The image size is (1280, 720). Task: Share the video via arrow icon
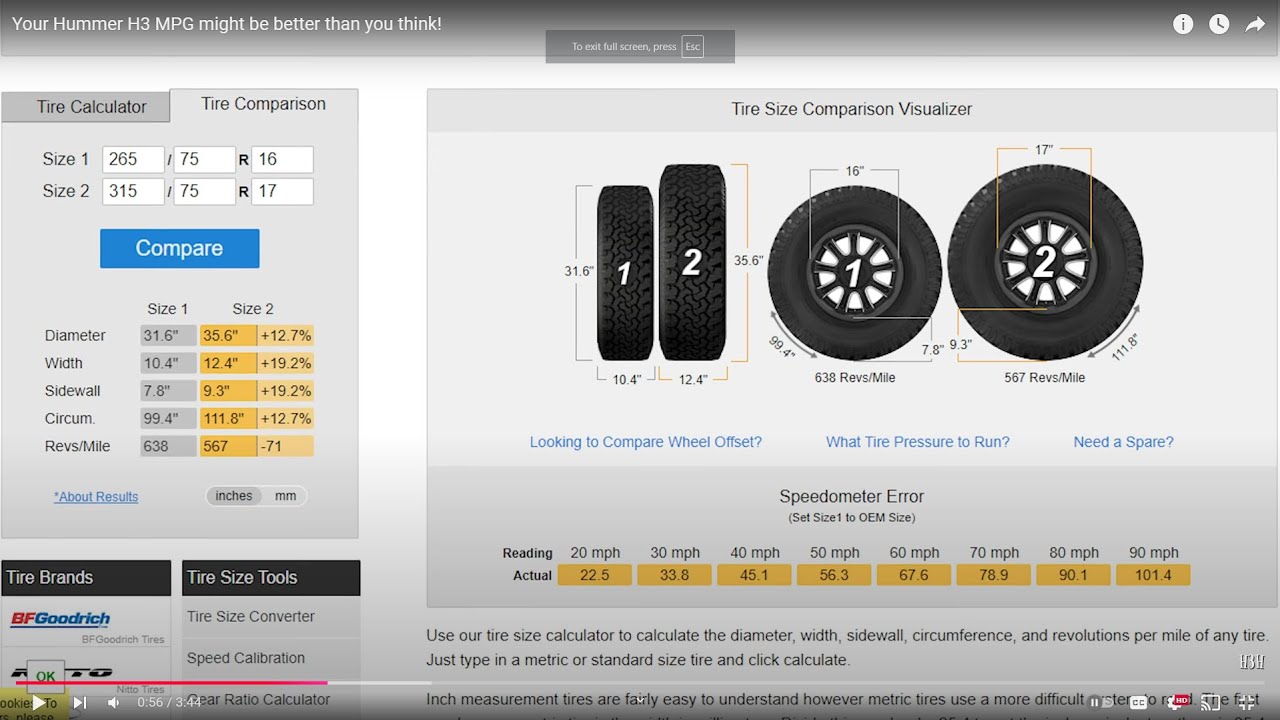coord(1255,24)
